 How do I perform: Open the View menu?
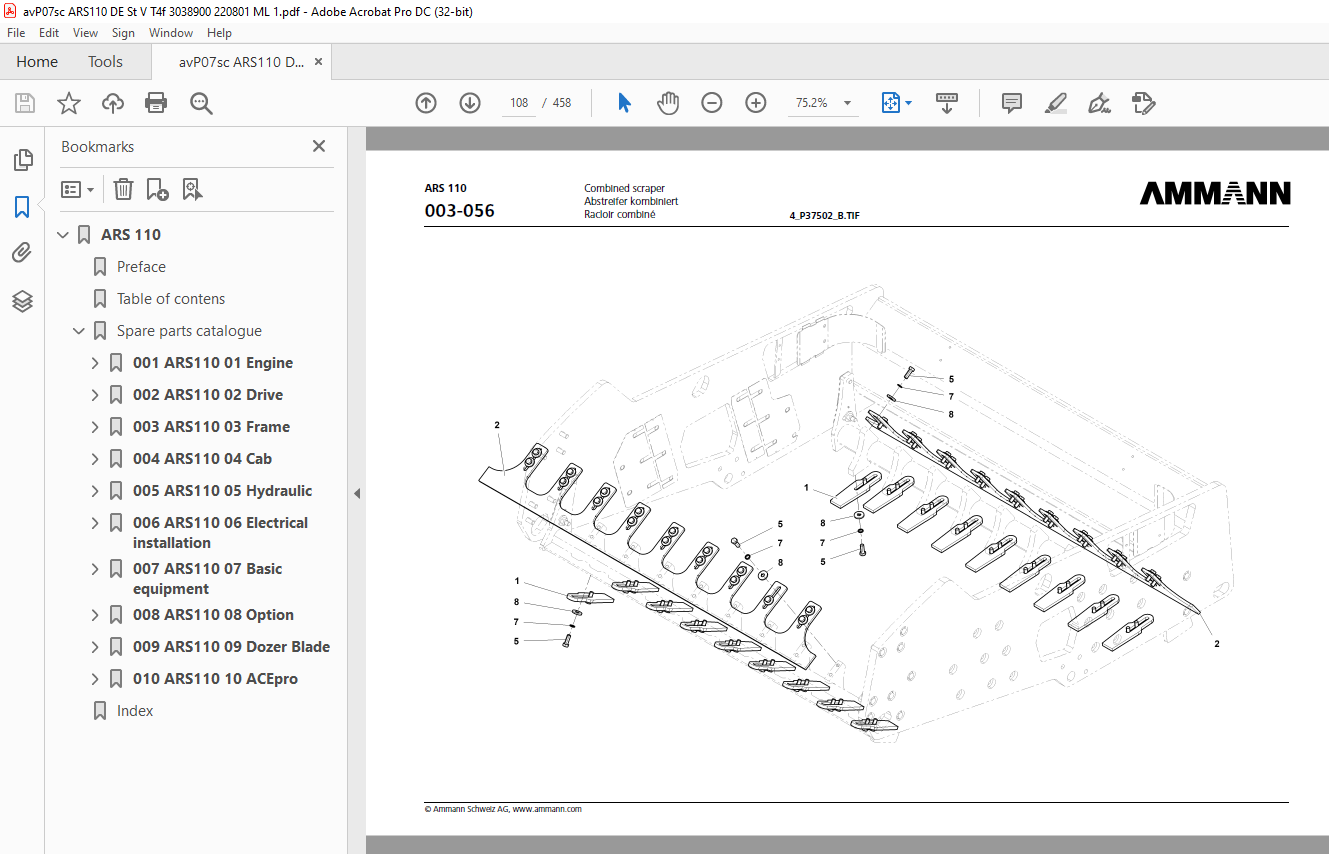[85, 33]
